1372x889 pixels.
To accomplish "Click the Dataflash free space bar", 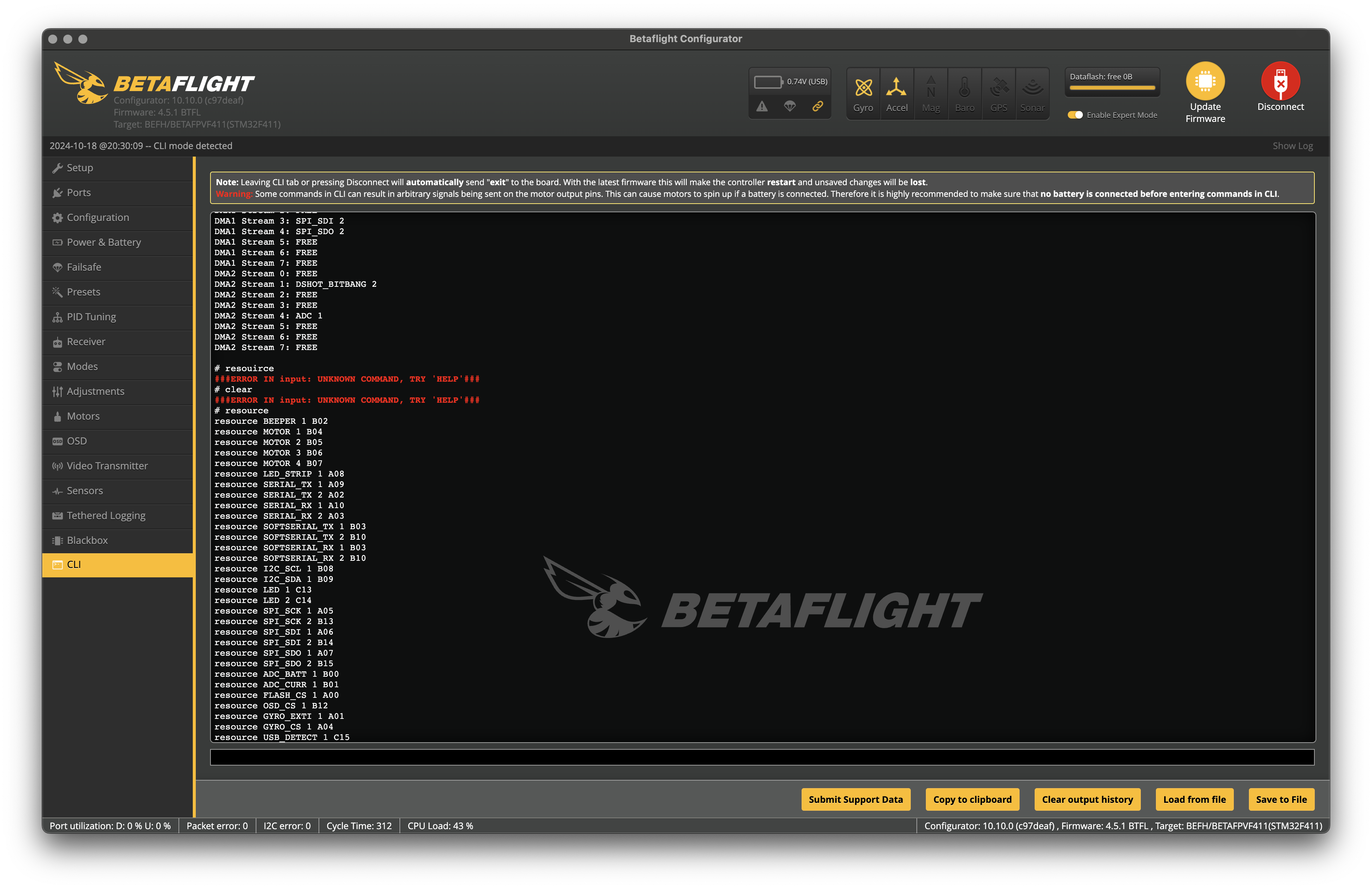I will (x=1112, y=88).
